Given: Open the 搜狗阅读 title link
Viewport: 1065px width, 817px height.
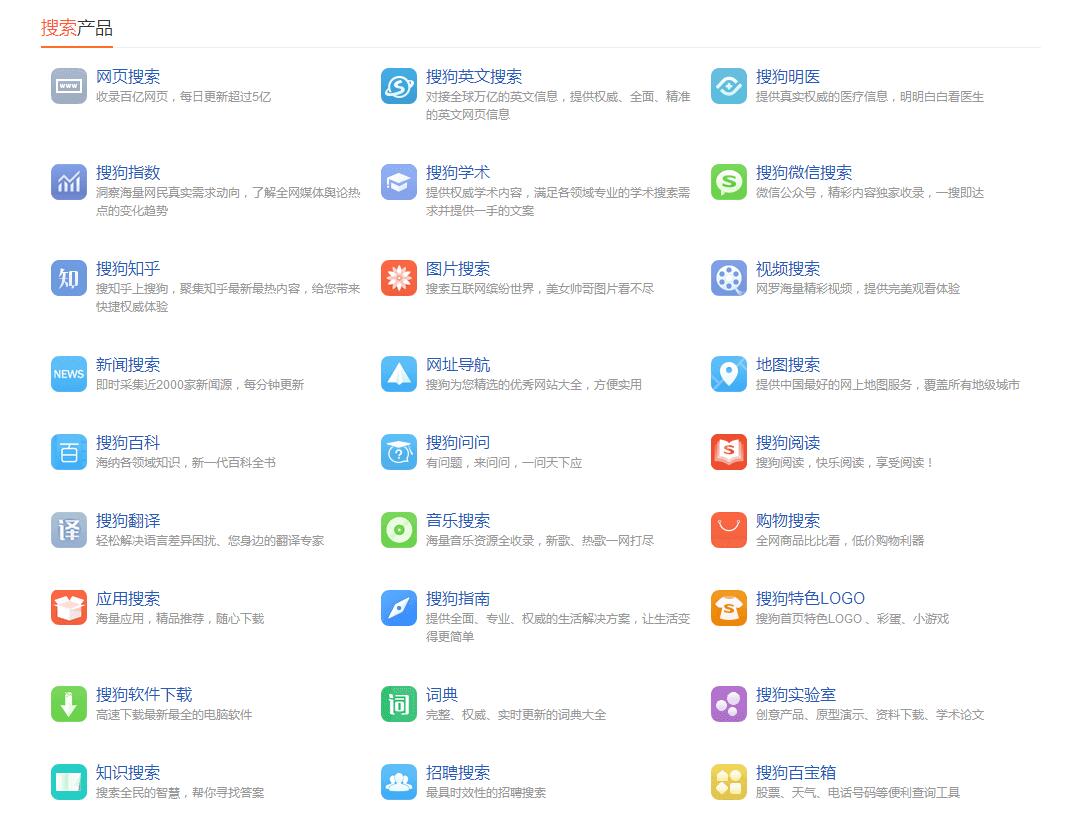Looking at the screenshot, I should click(788, 443).
